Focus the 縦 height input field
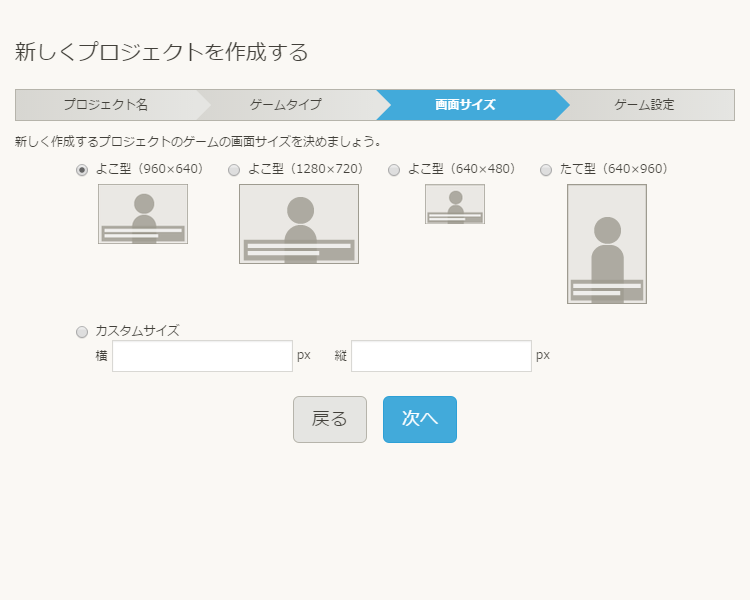Screen dimensions: 750x600 point(441,356)
